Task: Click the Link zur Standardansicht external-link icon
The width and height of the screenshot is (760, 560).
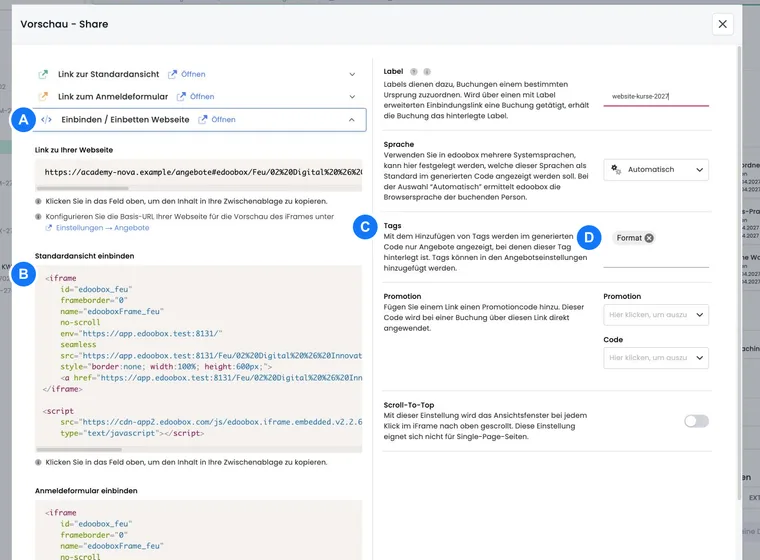Action: [x=43, y=74]
